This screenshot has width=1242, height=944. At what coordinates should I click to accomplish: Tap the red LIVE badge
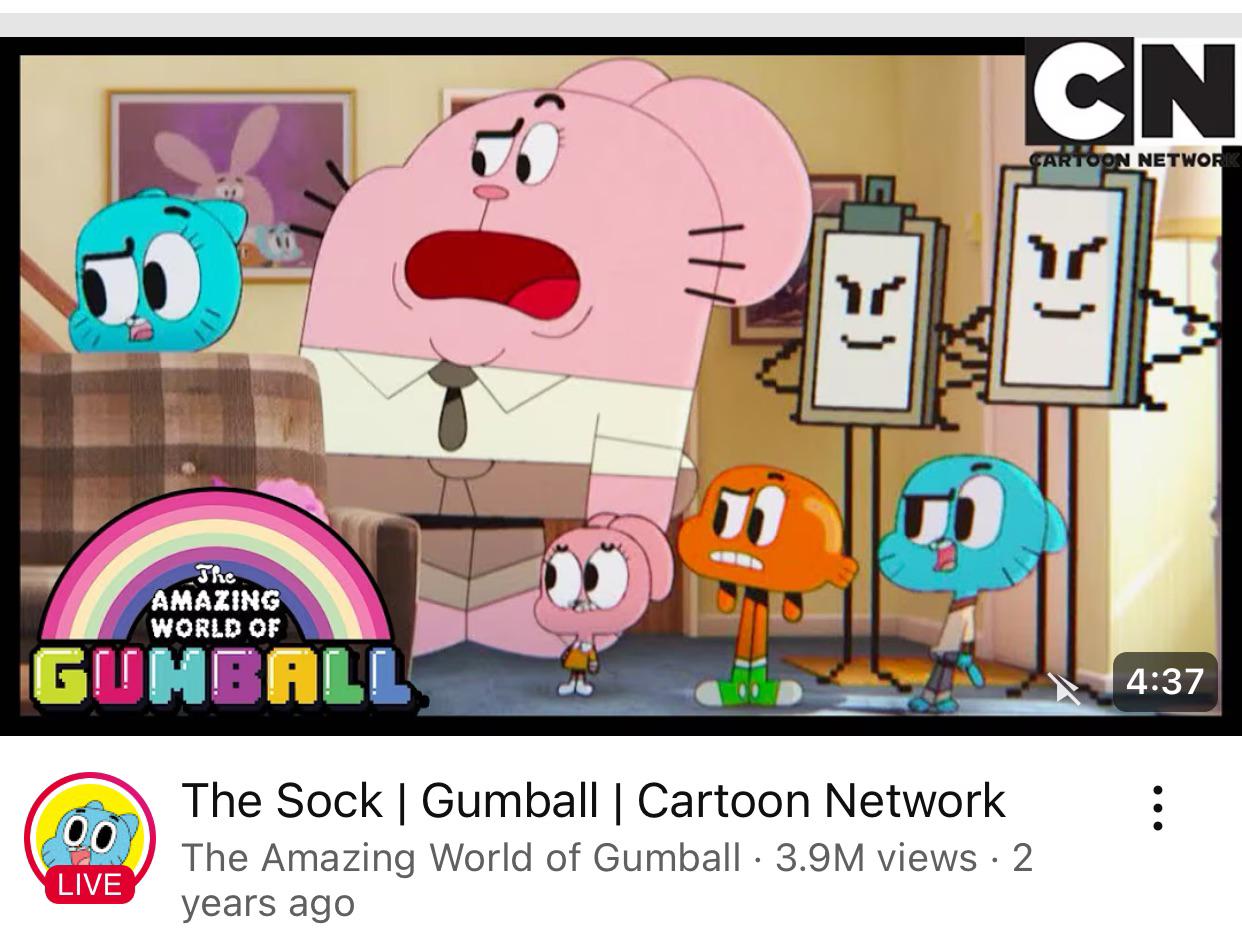89,884
